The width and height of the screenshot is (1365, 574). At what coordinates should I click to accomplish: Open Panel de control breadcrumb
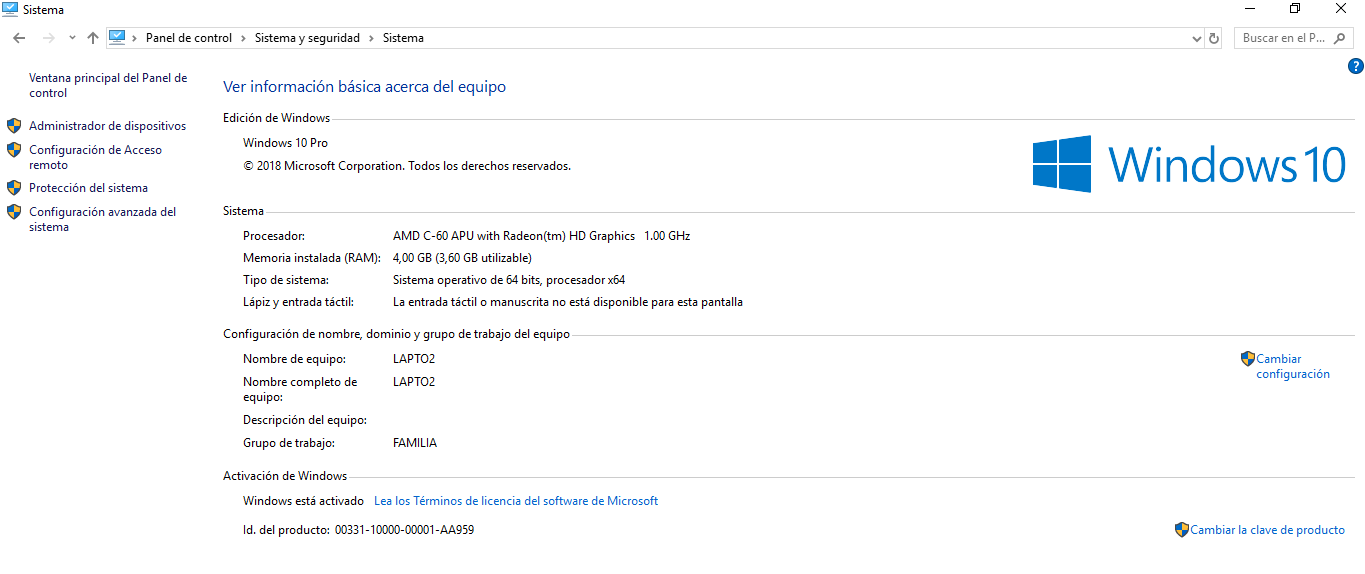[x=189, y=38]
